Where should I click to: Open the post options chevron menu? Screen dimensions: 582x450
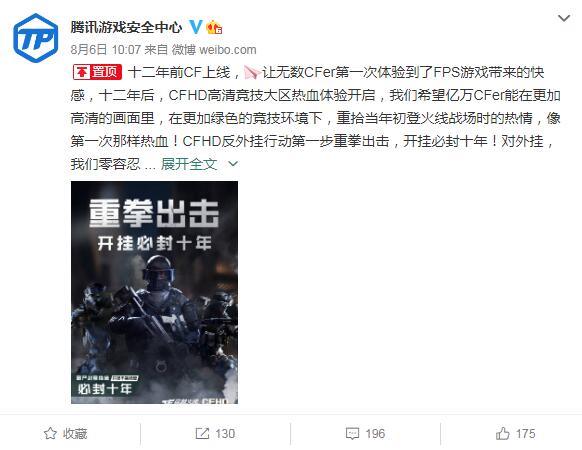[564, 18]
